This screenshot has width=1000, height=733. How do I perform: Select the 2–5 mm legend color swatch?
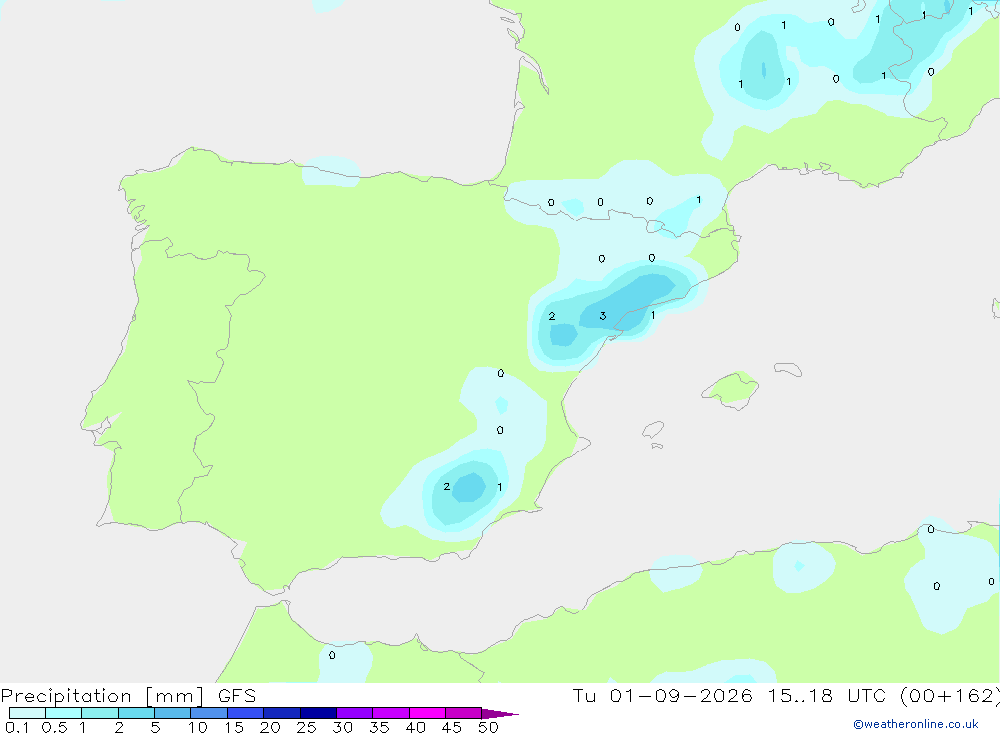pyautogui.click(x=136, y=713)
